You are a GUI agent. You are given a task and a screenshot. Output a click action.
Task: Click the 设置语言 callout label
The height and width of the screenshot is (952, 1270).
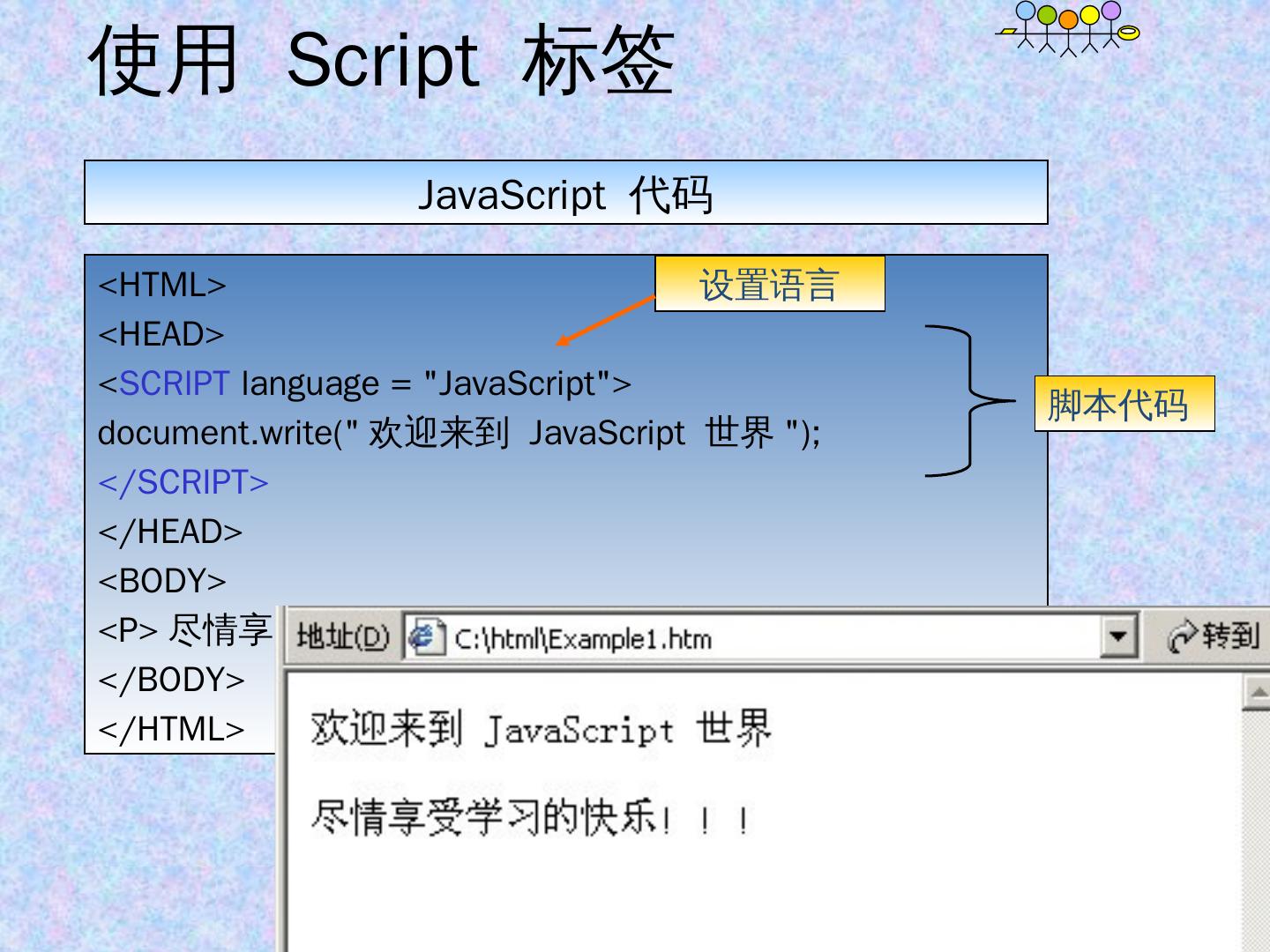769,284
